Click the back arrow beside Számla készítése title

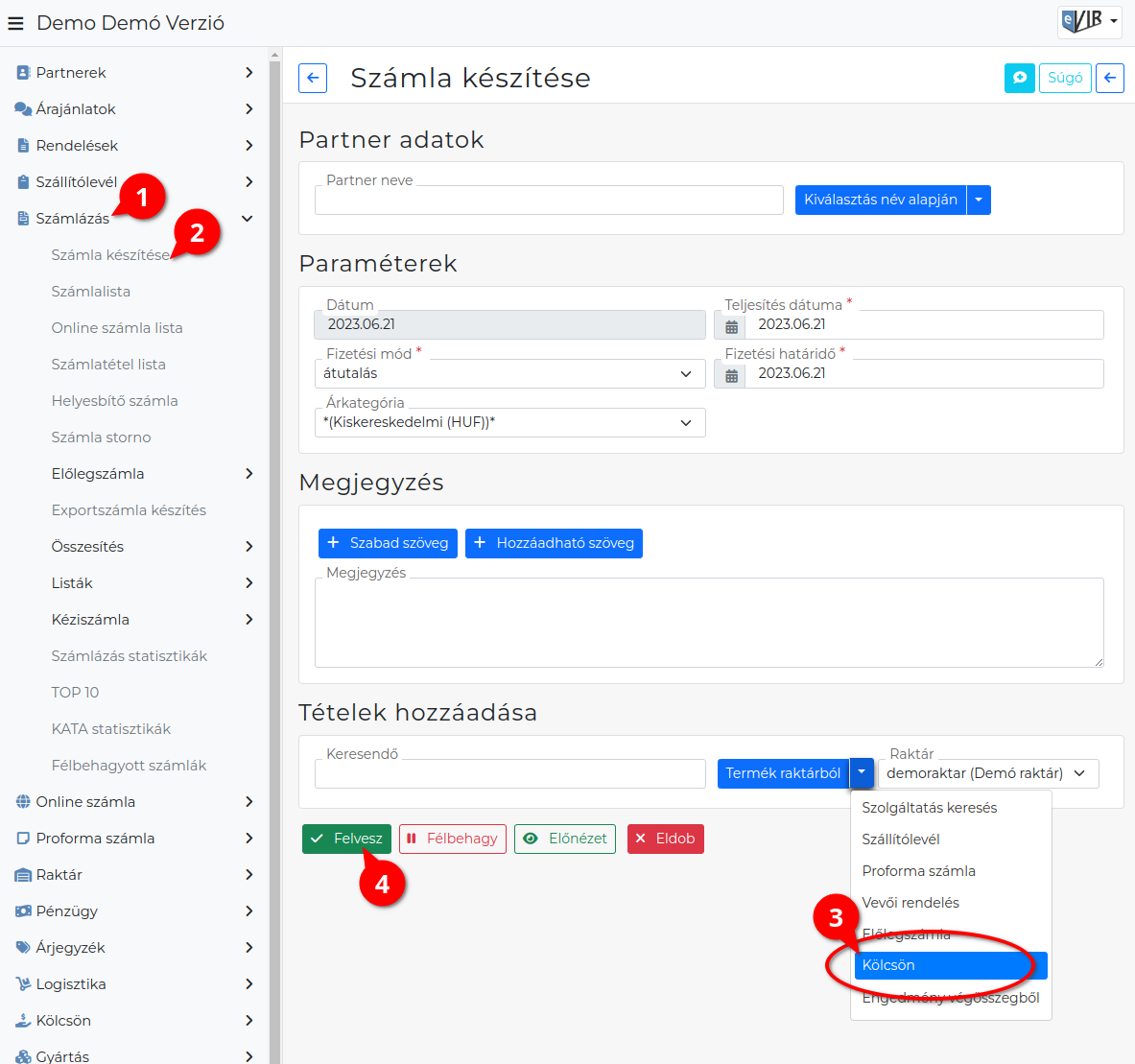click(313, 78)
